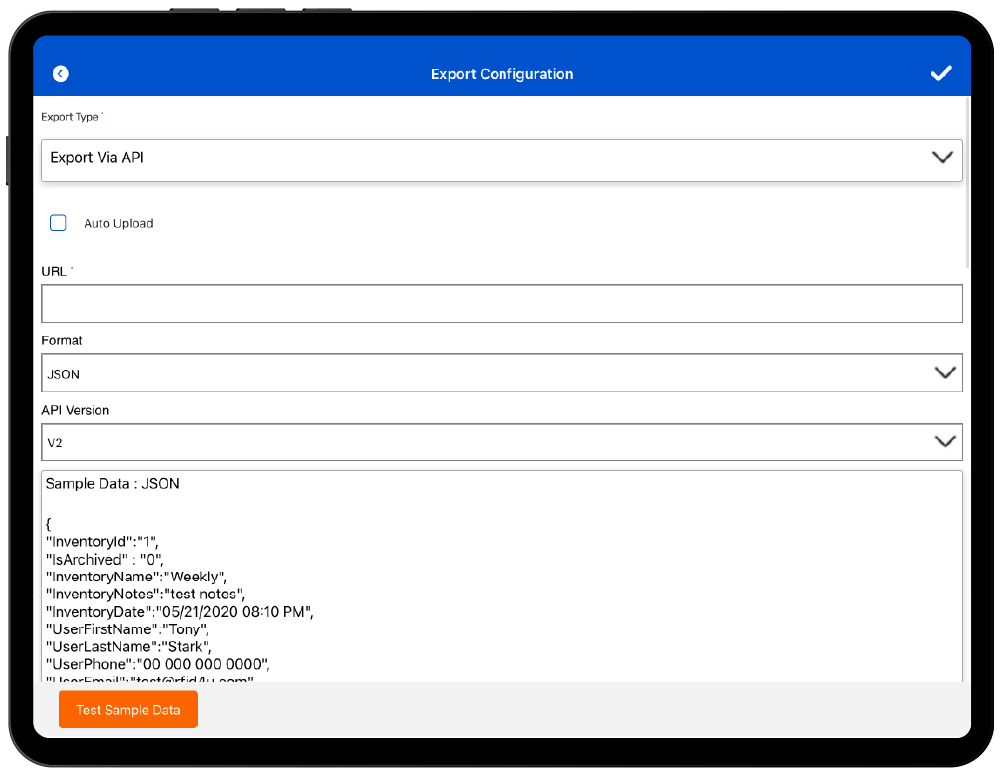Save configuration with the checkmark icon
1000x774 pixels.
(940, 74)
